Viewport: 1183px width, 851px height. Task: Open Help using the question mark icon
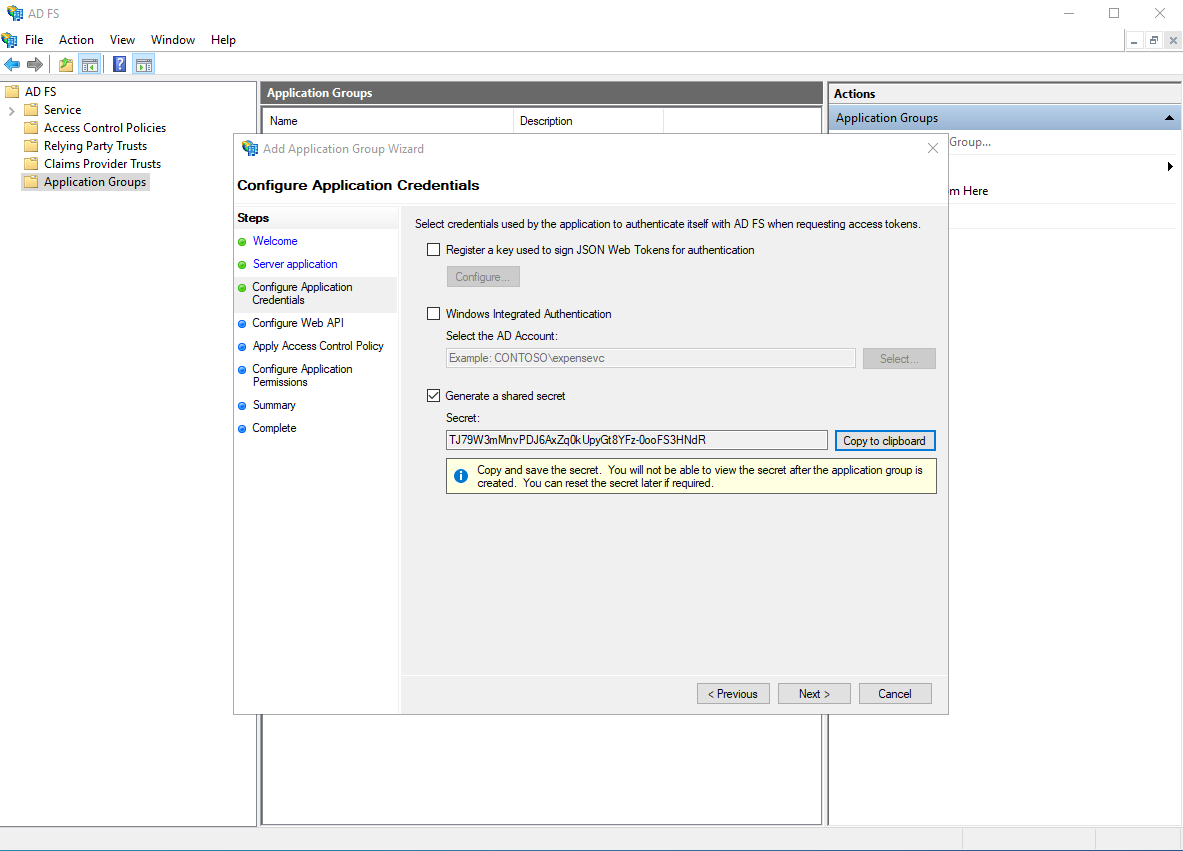pyautogui.click(x=118, y=64)
